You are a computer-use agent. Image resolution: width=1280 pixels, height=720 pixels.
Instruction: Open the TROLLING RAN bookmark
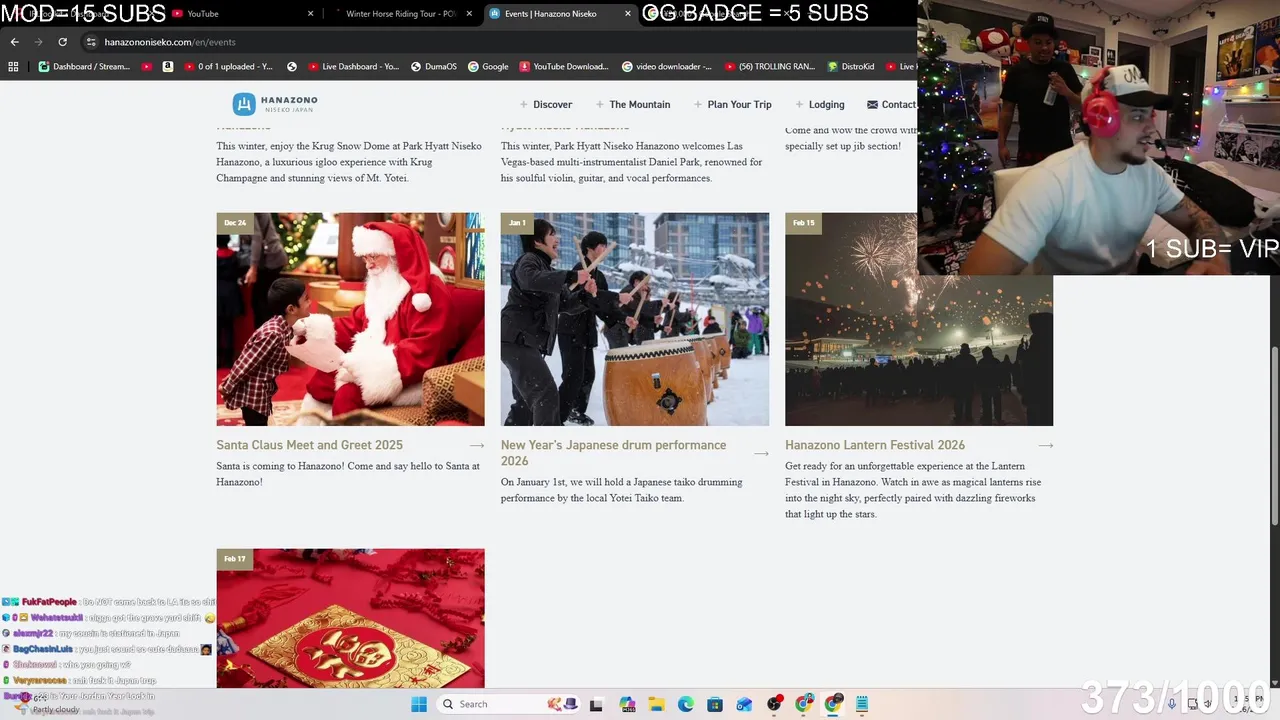[x=769, y=67]
